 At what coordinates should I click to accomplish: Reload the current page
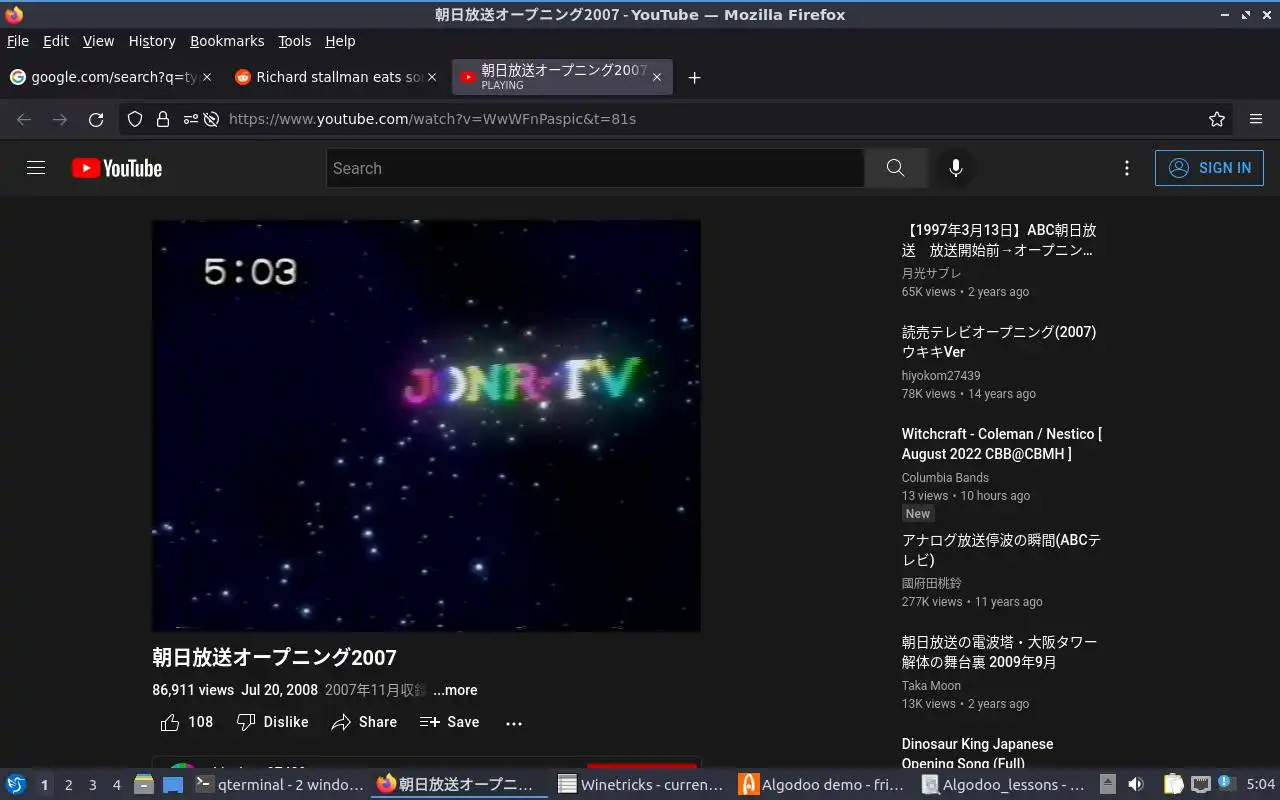[96, 119]
